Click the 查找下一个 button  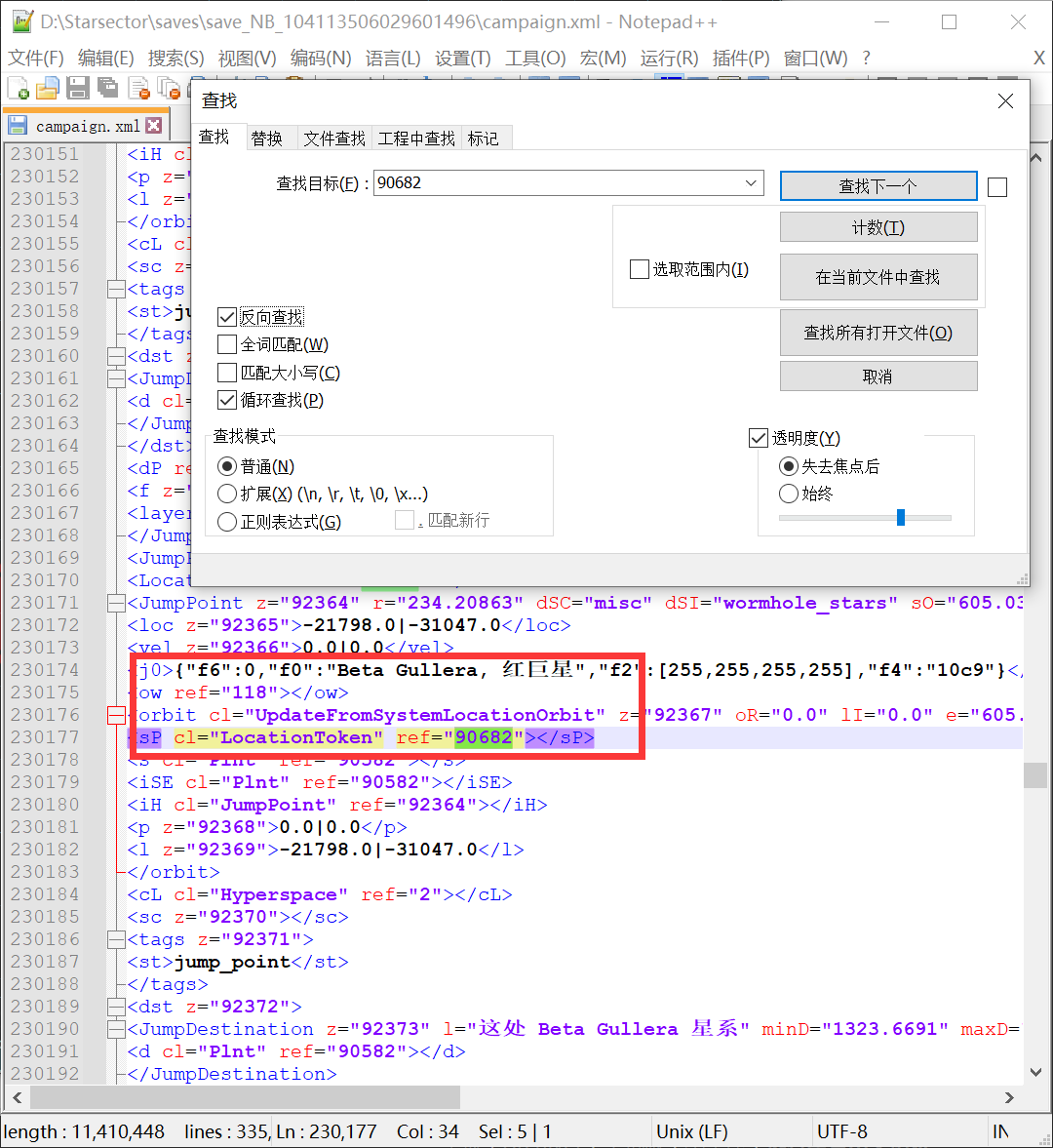click(x=877, y=186)
